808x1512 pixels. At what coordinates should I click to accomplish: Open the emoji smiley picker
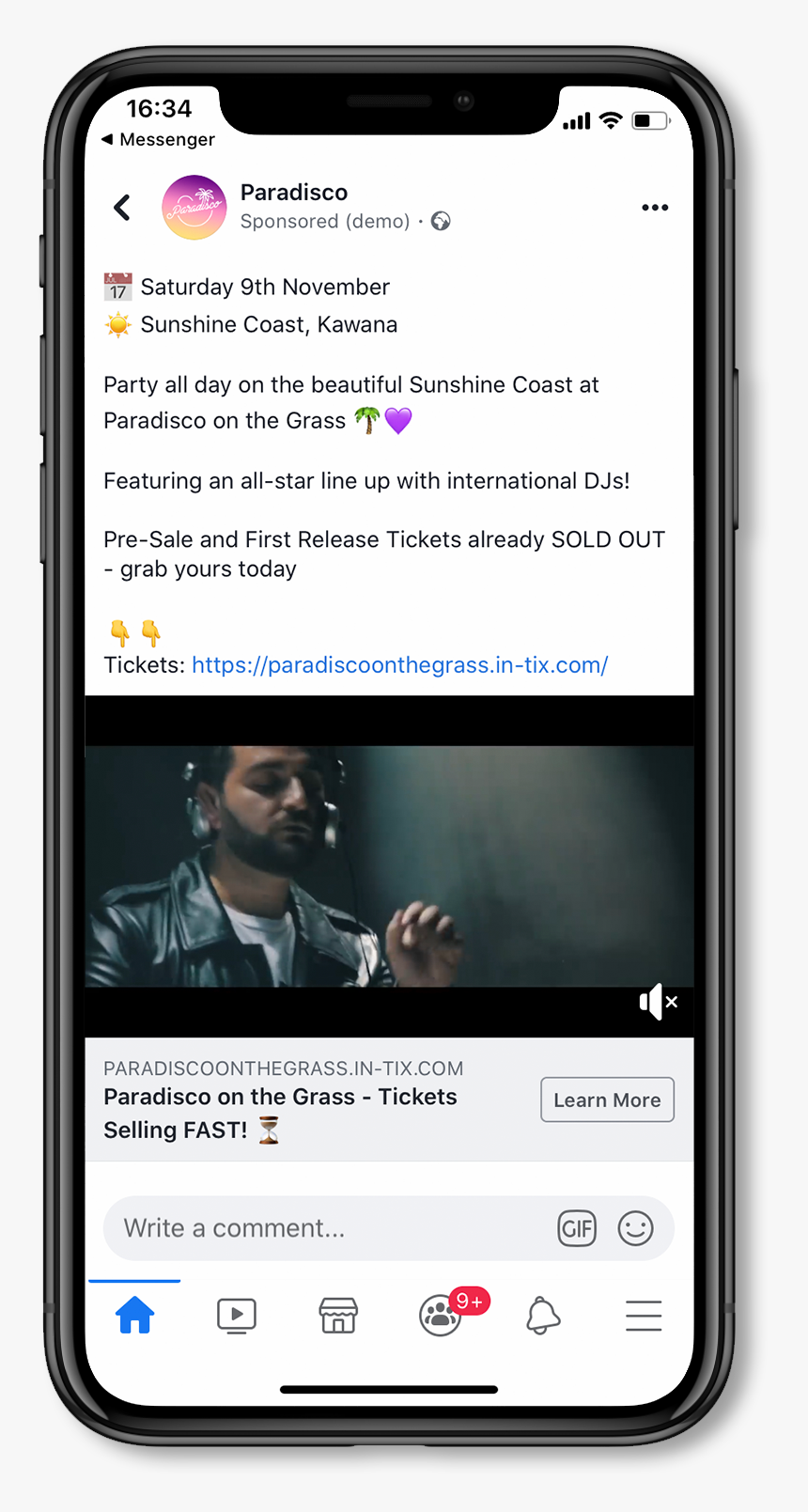636,1228
